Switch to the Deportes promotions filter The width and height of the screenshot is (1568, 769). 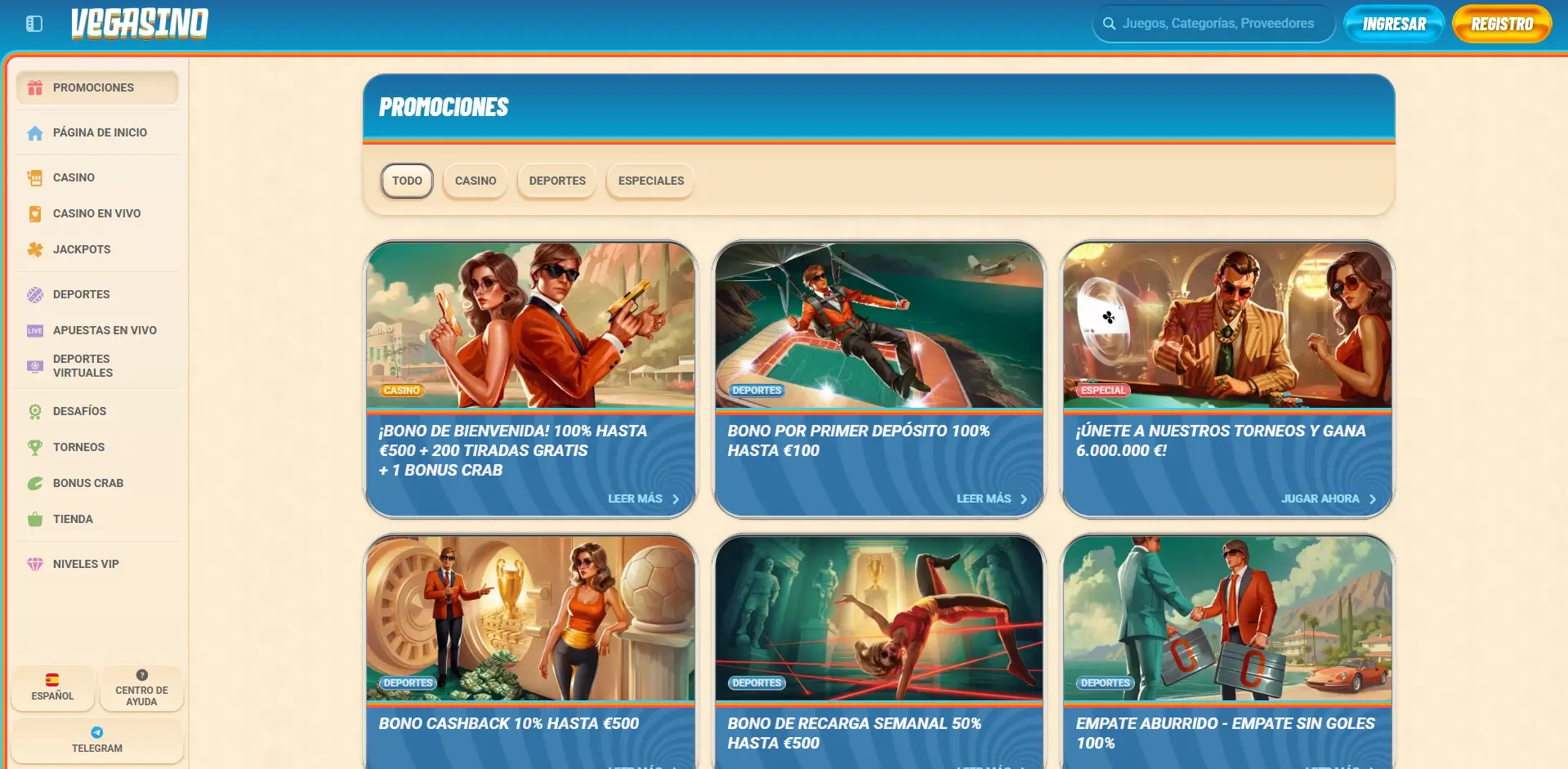(x=556, y=181)
